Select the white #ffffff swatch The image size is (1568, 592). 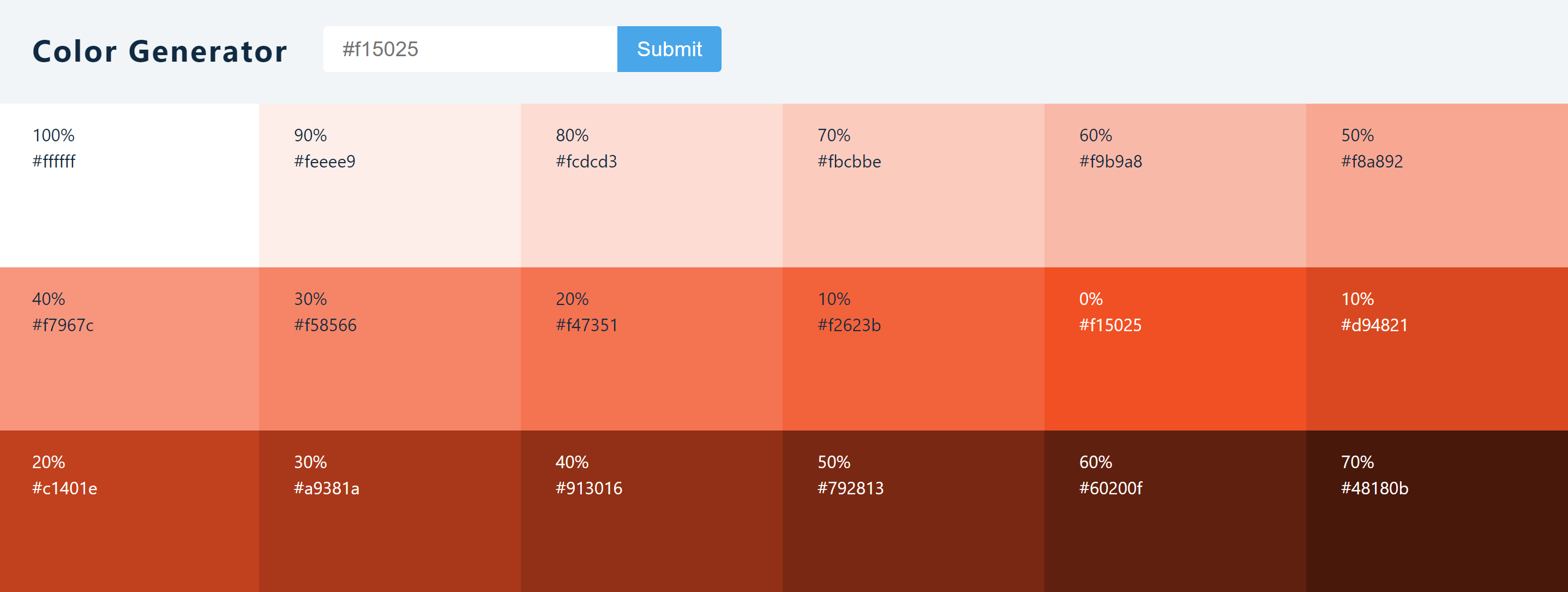(x=129, y=185)
